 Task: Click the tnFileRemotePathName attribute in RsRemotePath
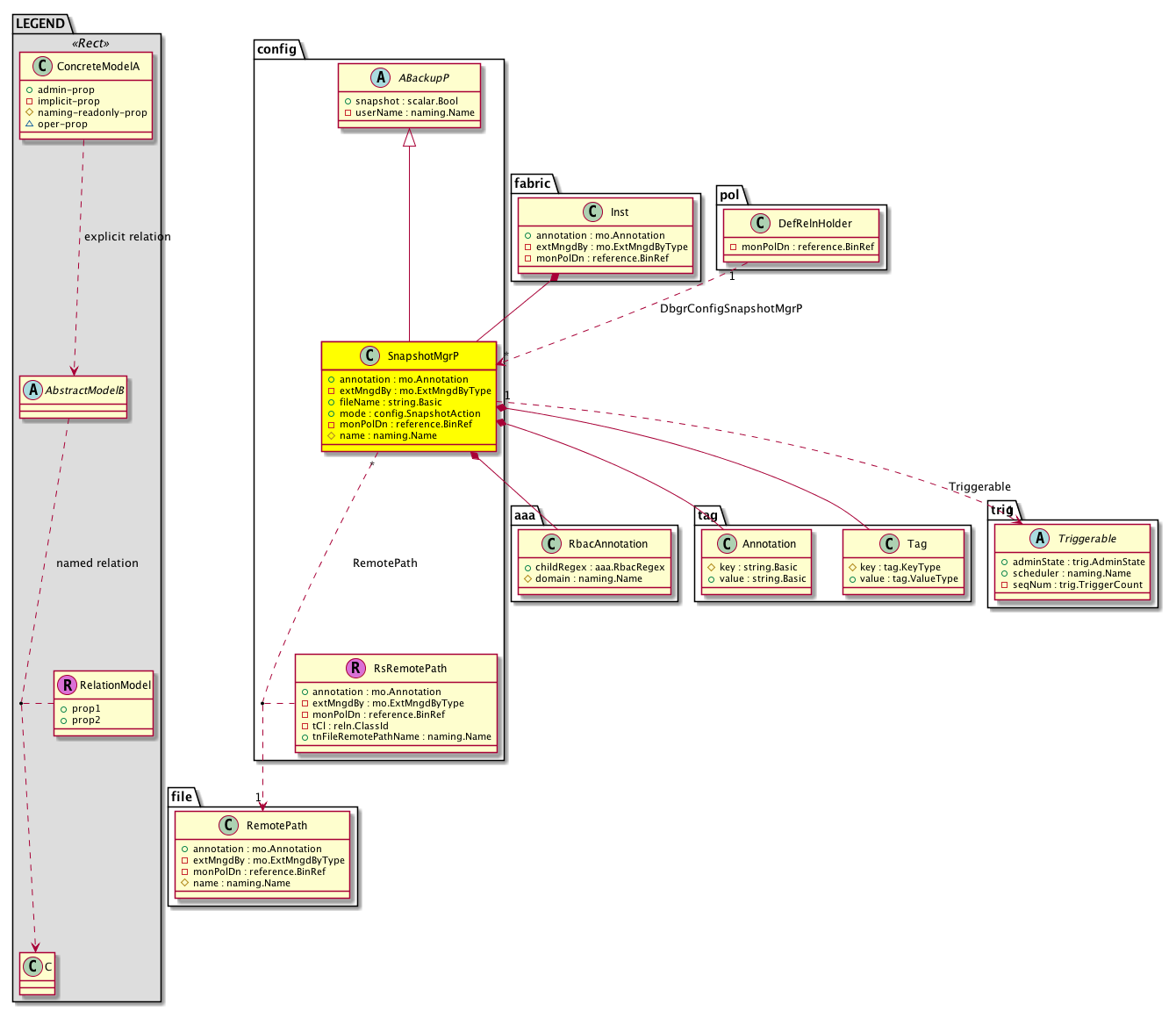(401, 737)
